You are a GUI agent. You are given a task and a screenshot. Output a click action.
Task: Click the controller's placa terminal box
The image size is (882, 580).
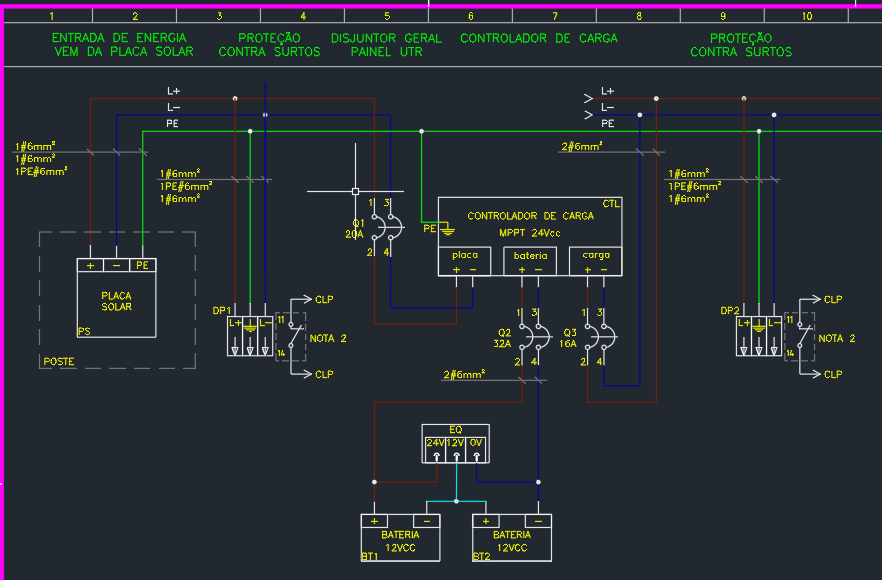(x=465, y=262)
